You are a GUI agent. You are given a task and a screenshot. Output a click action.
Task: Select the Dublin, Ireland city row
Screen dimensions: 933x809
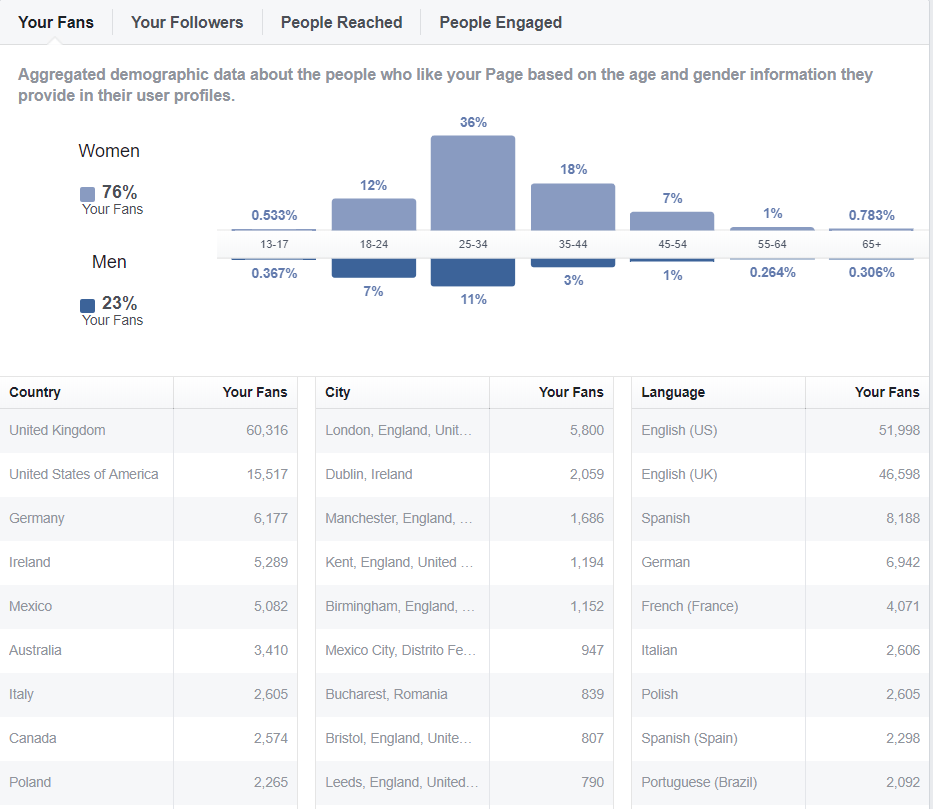coord(464,474)
